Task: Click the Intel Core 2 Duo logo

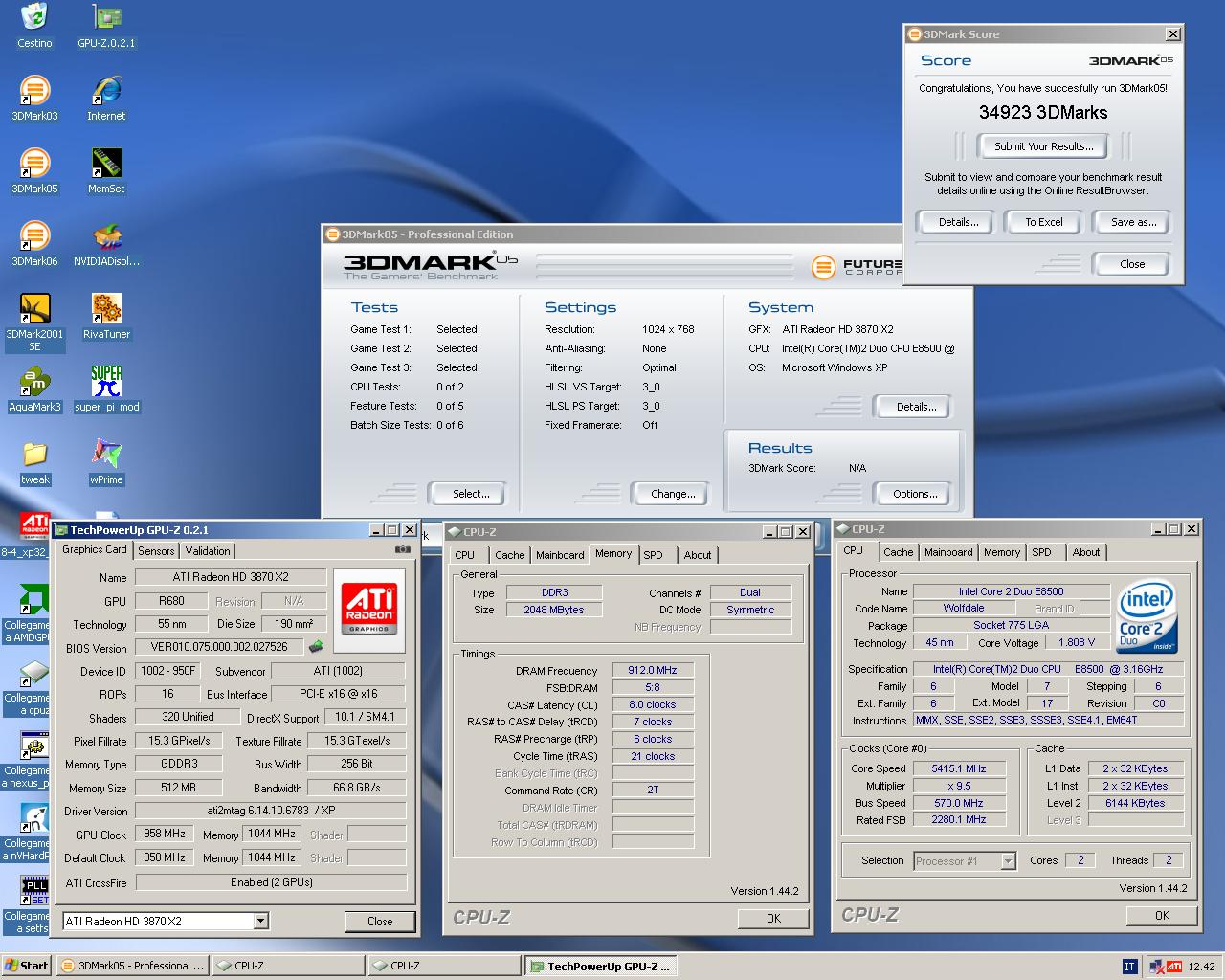Action: (x=1147, y=617)
